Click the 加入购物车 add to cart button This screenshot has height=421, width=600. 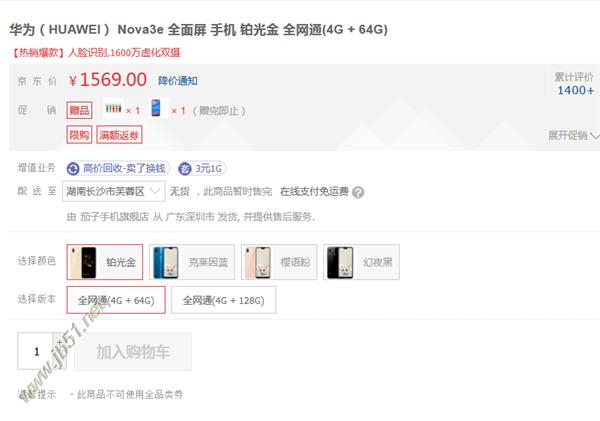133,351
